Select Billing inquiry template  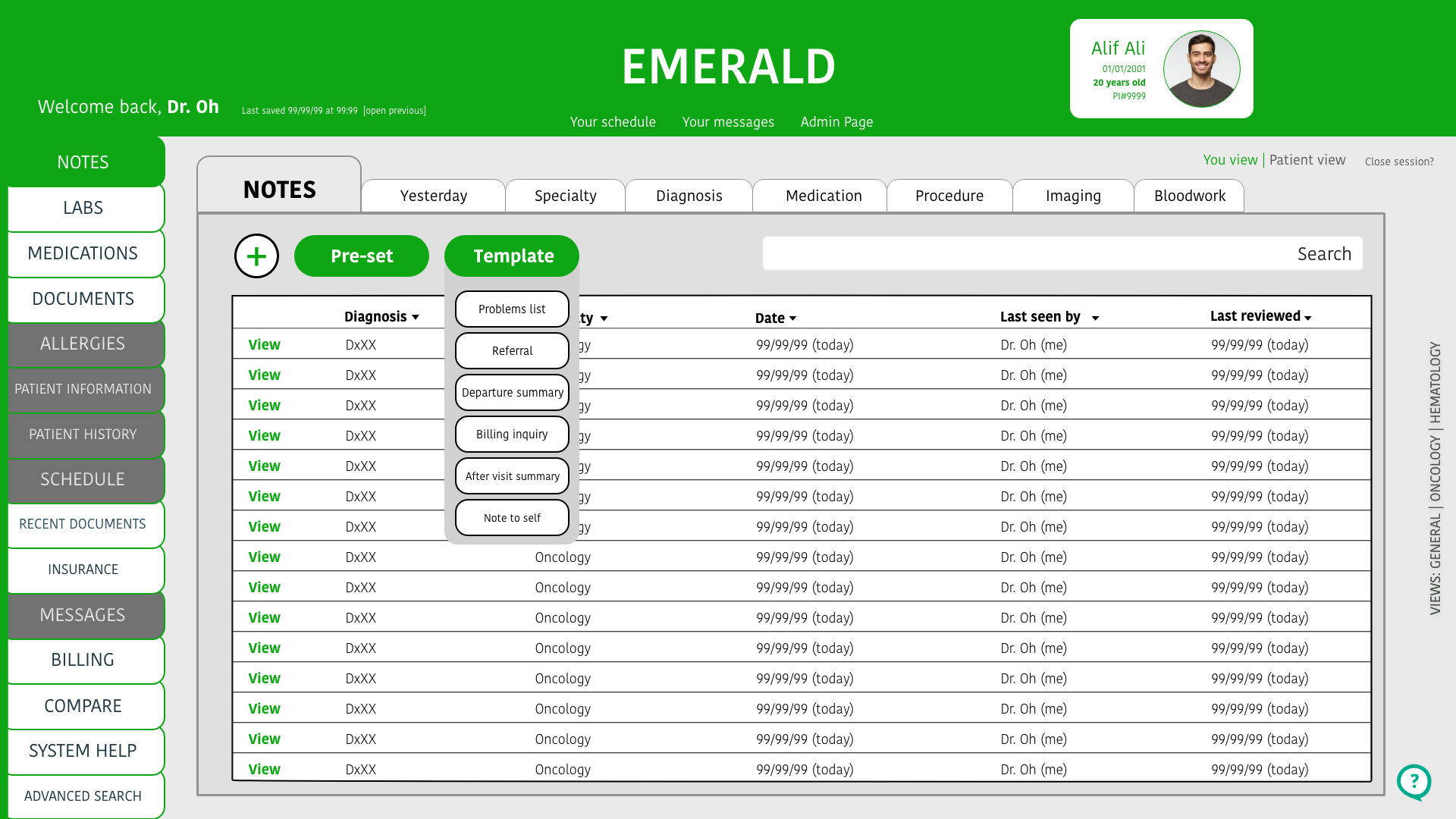point(512,435)
